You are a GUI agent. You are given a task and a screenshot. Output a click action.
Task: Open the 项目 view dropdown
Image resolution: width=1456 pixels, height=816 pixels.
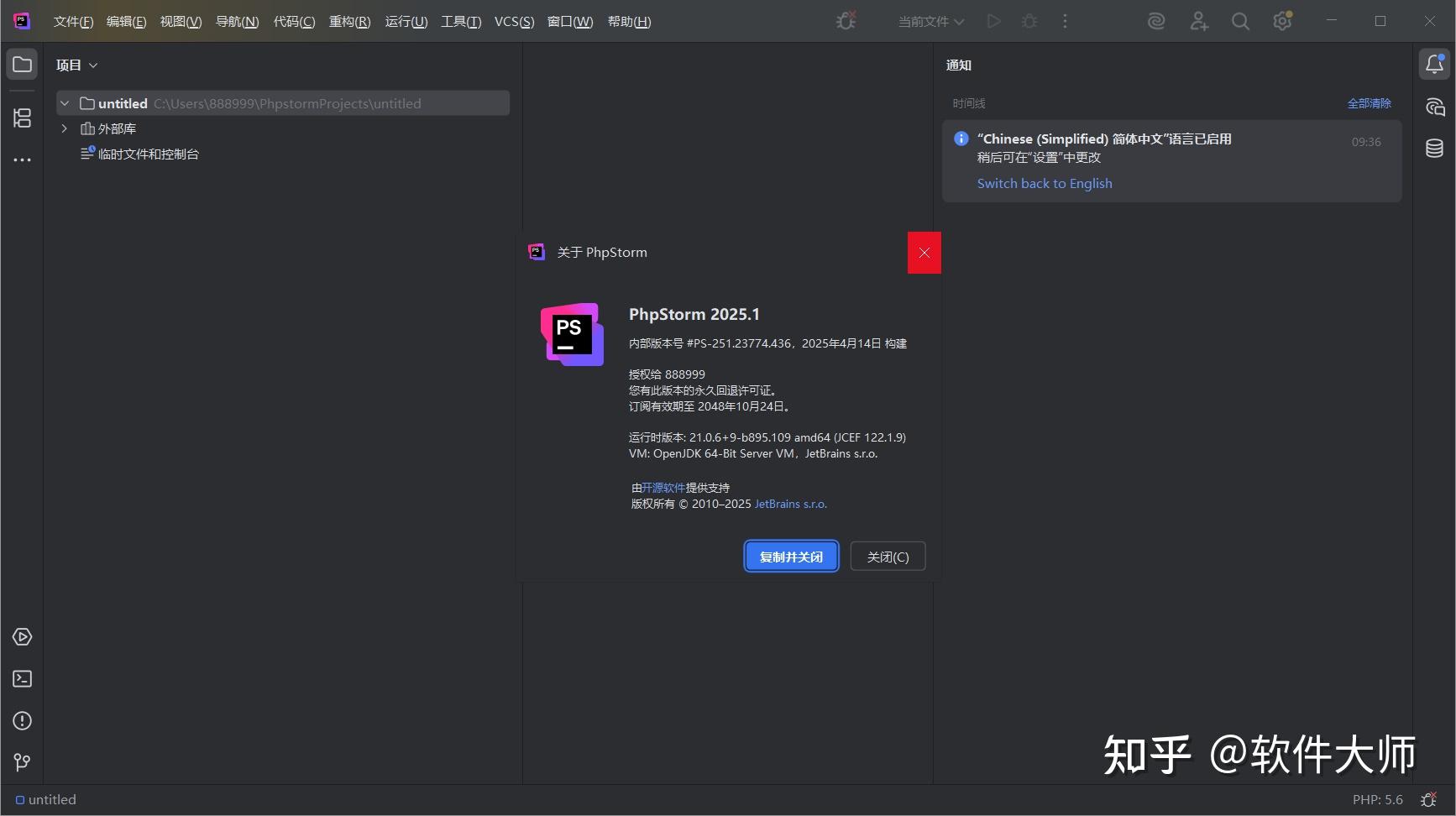click(x=77, y=65)
